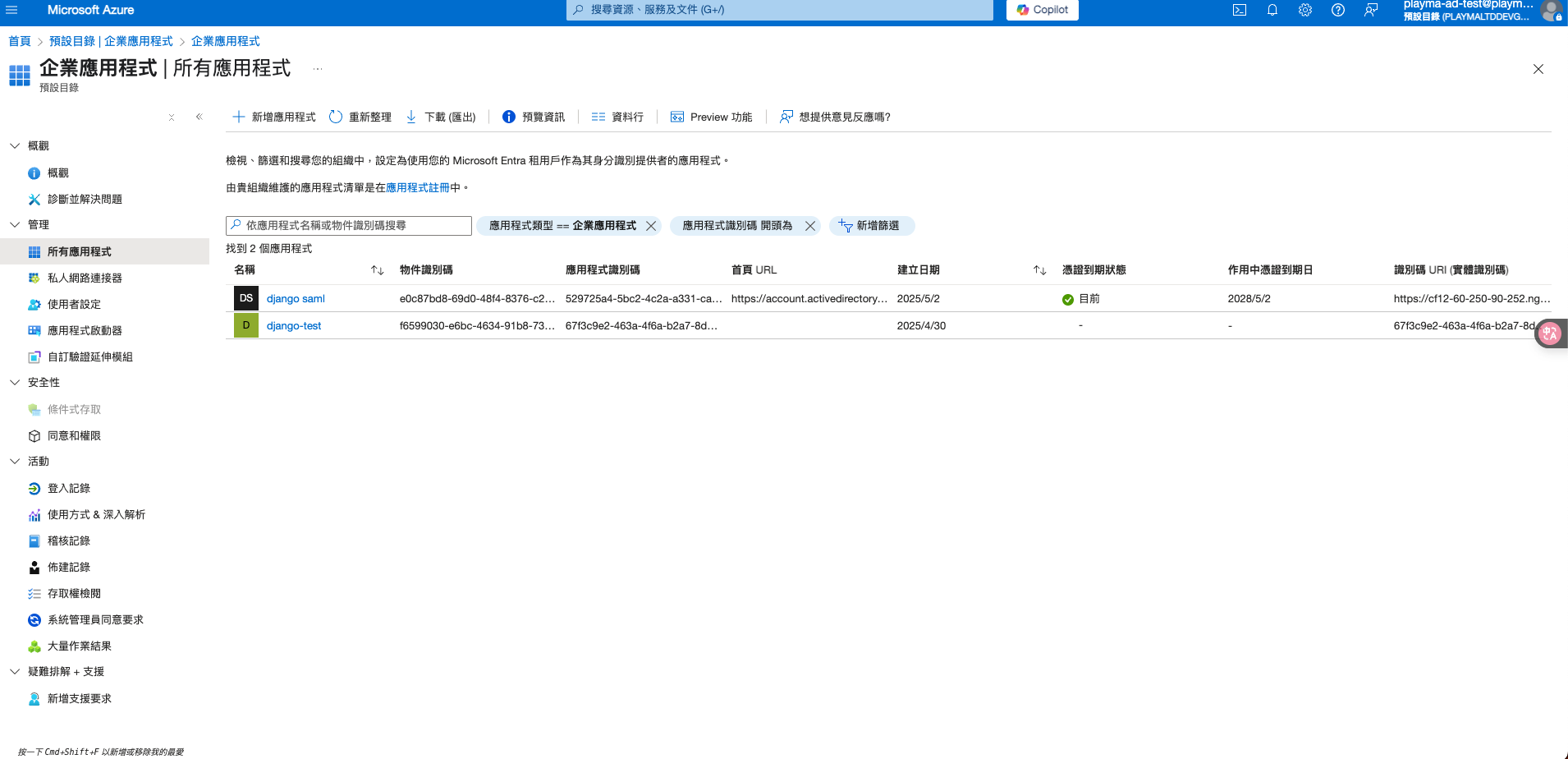The height and width of the screenshot is (759, 1568).
Task: Remove the 應用程式類型 filter
Action: click(651, 225)
